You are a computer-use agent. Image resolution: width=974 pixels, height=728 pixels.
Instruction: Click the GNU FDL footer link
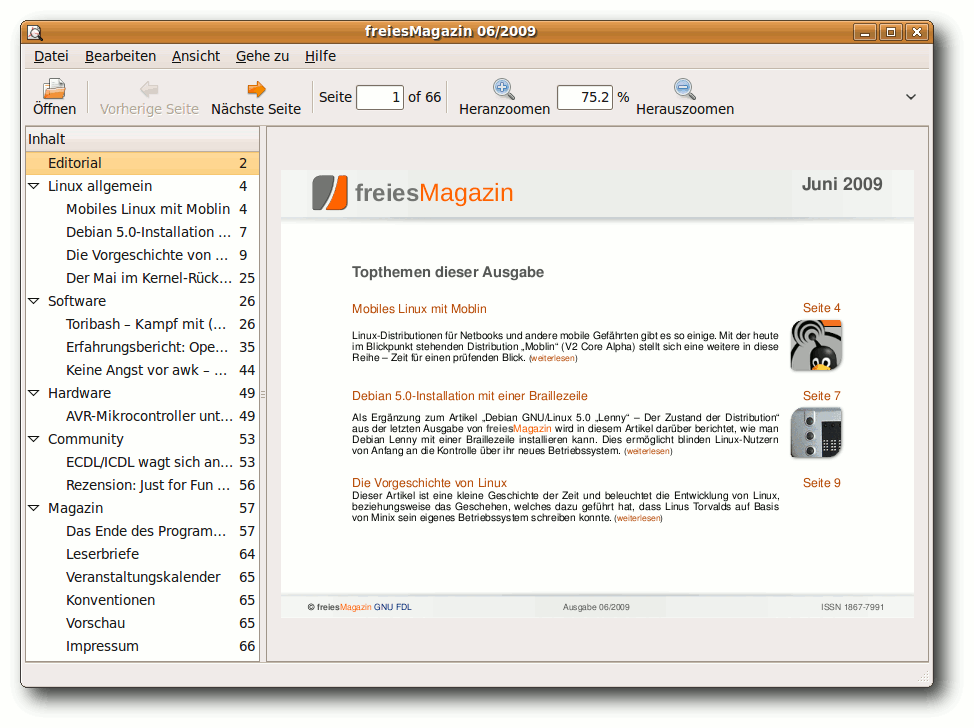tap(393, 607)
